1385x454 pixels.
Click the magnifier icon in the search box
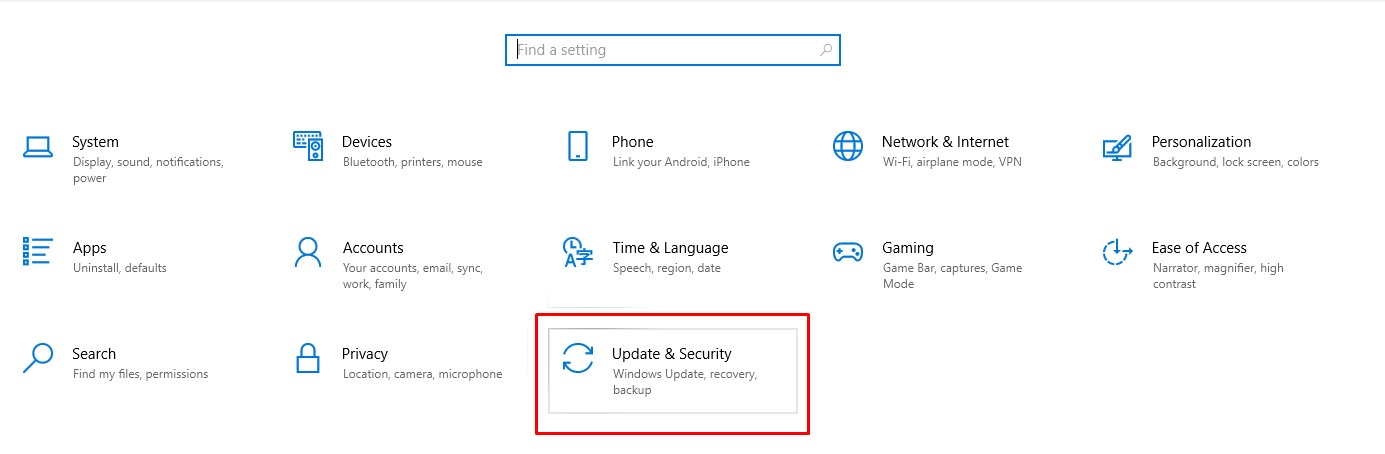click(826, 49)
